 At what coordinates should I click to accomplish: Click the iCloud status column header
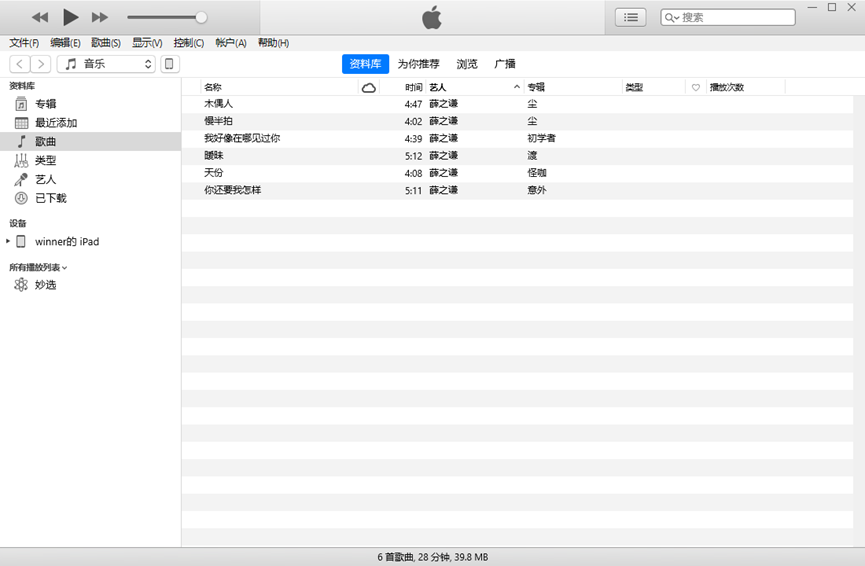[369, 87]
